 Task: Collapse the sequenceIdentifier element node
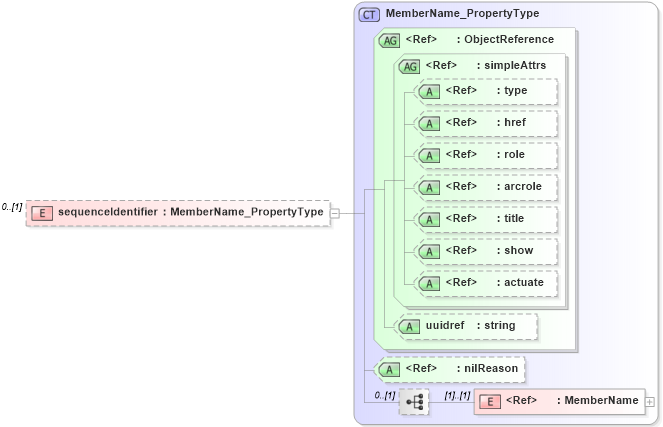334,214
